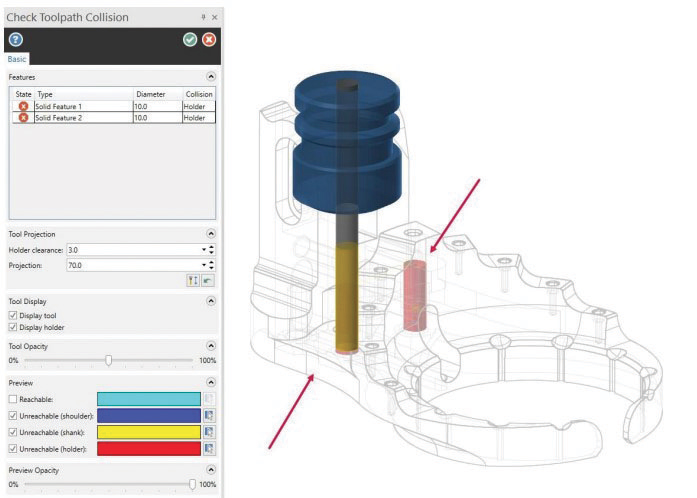Uncheck the Display tool checkbox

coord(13,315)
